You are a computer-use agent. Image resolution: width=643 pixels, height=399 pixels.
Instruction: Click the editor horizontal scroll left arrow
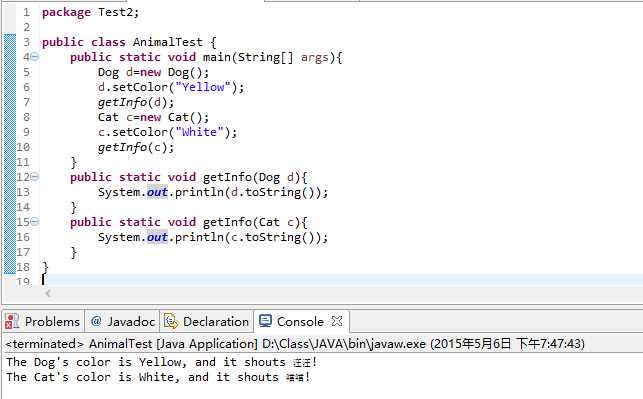48,293
